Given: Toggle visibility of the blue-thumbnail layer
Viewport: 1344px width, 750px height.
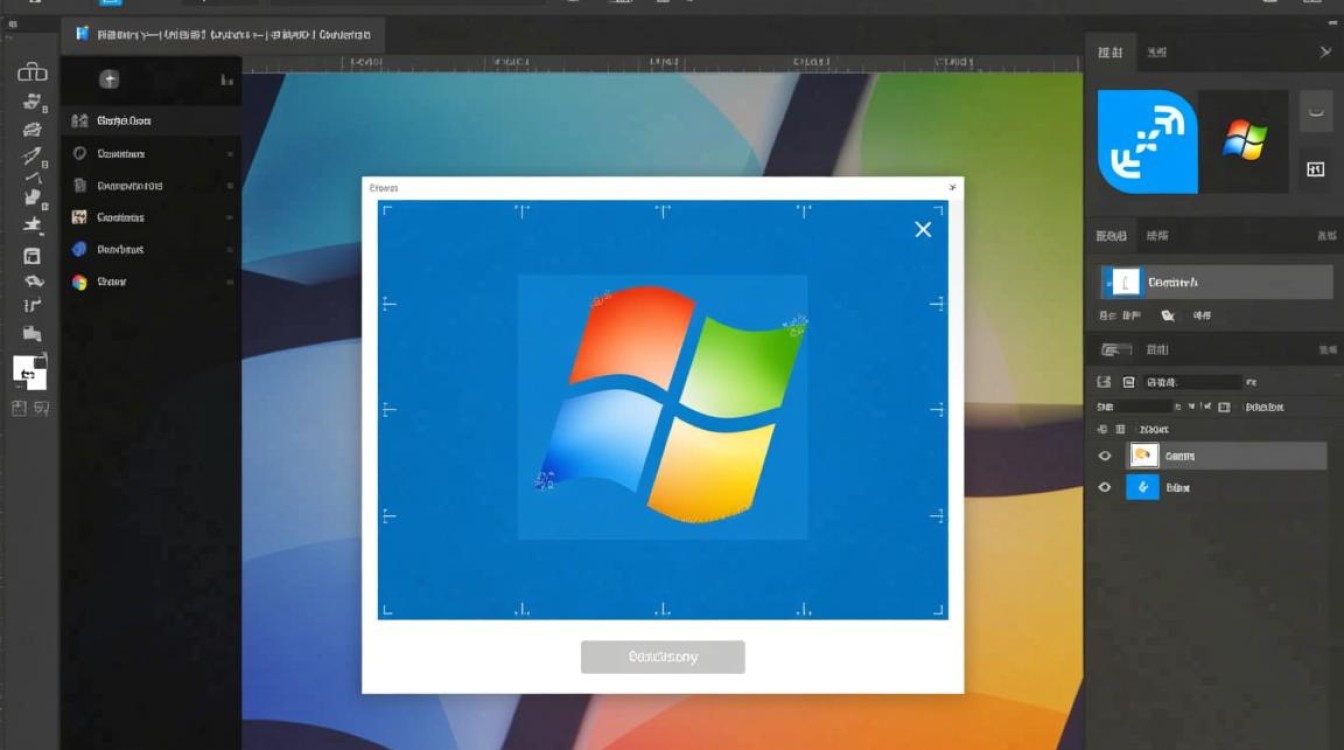Looking at the screenshot, I should (1105, 488).
